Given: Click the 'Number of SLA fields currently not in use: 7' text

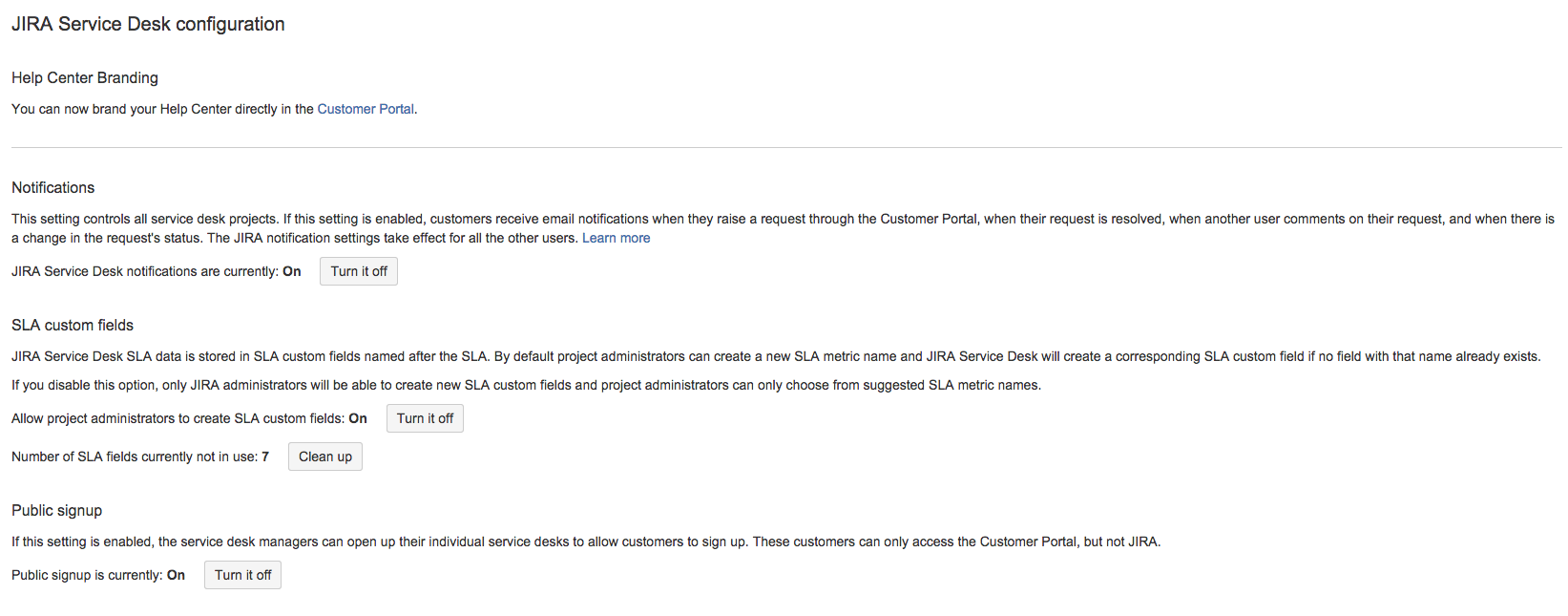Looking at the screenshot, I should coord(140,457).
